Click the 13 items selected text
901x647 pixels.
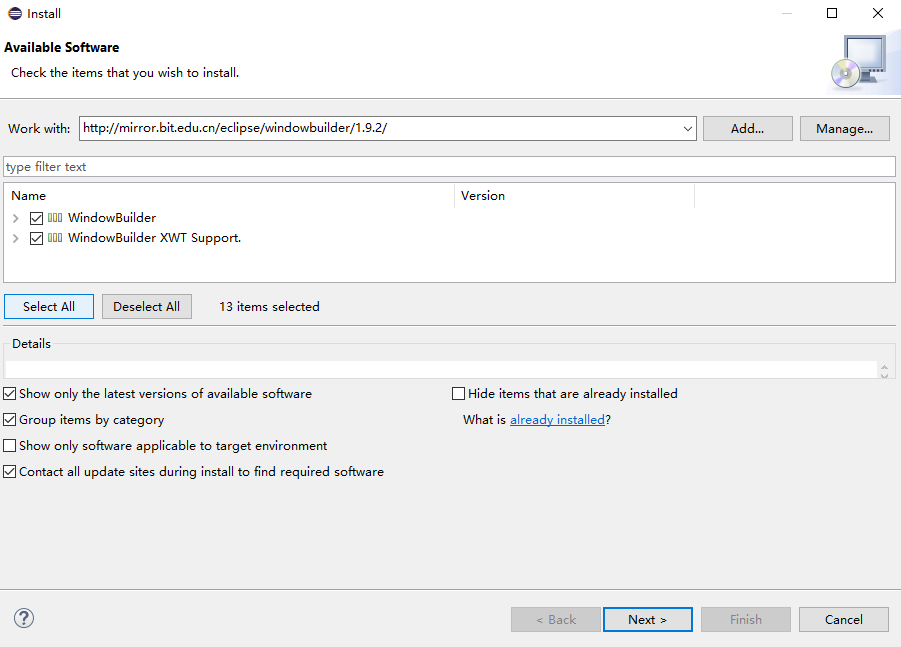click(x=269, y=307)
